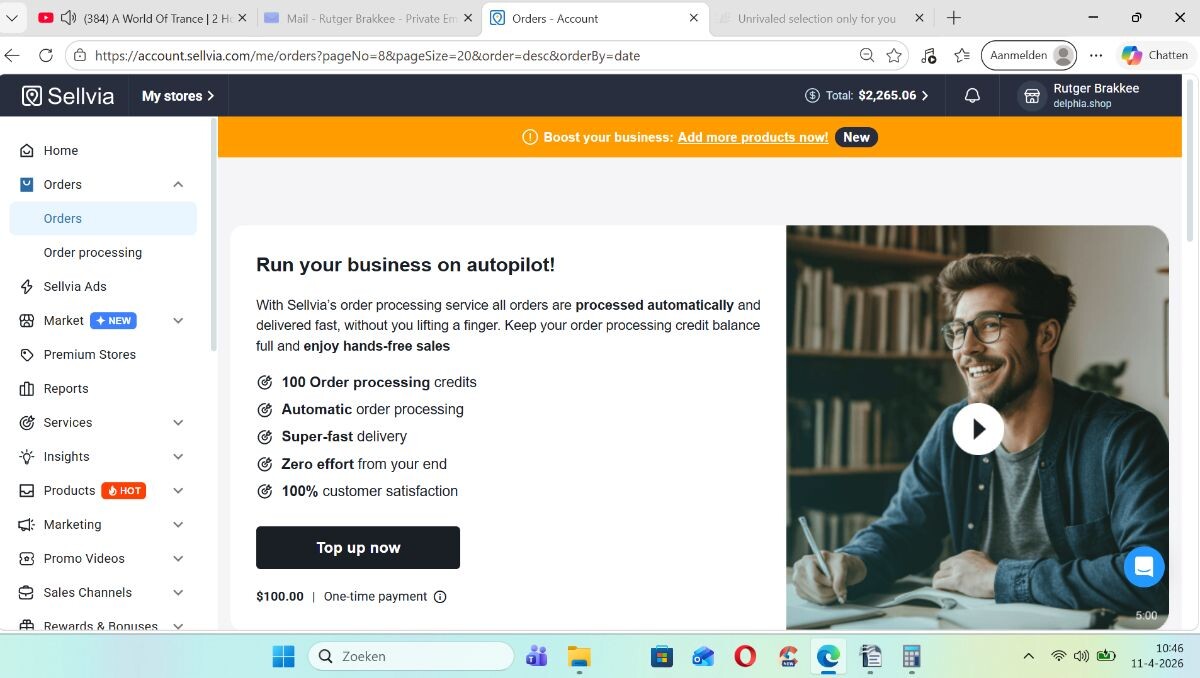The image size is (1200, 678).
Task: Refresh the page with reload icon
Action: (x=45, y=55)
